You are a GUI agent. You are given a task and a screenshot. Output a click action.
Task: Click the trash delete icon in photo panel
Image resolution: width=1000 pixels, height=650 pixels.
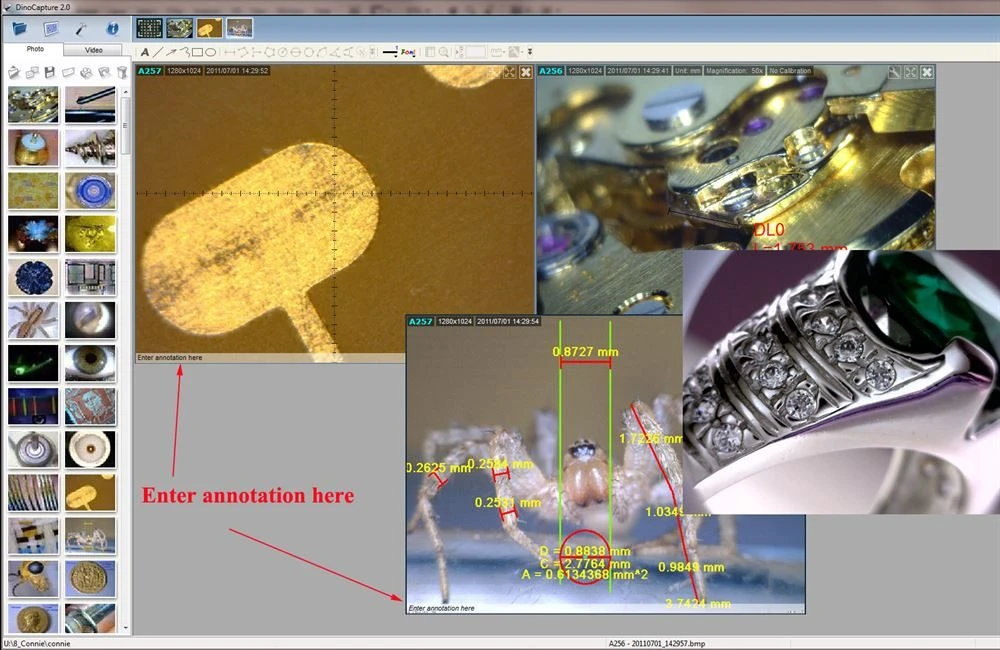pyautogui.click(x=122, y=72)
